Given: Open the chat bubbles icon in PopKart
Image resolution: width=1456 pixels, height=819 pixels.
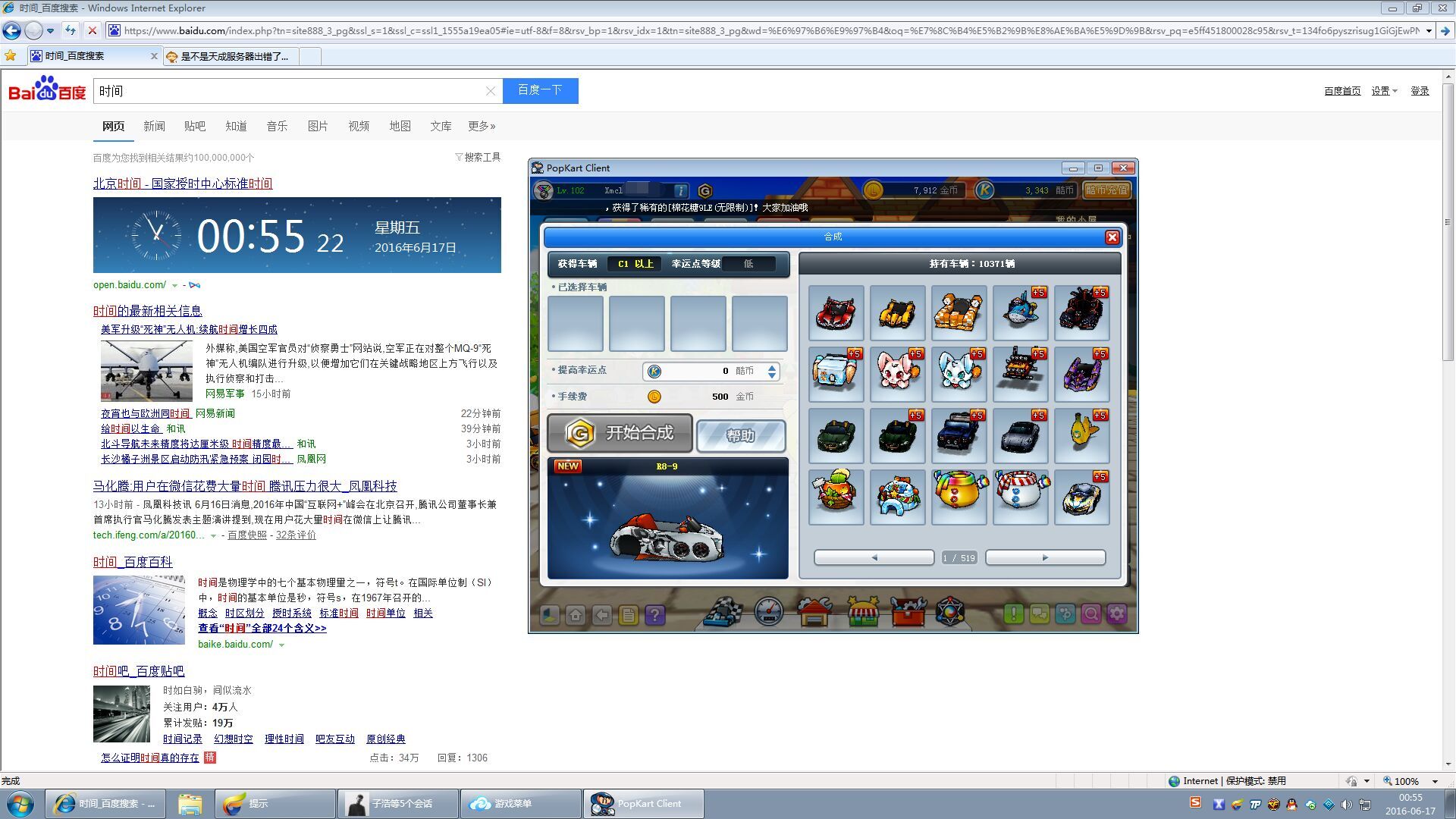Looking at the screenshot, I should tap(1040, 613).
